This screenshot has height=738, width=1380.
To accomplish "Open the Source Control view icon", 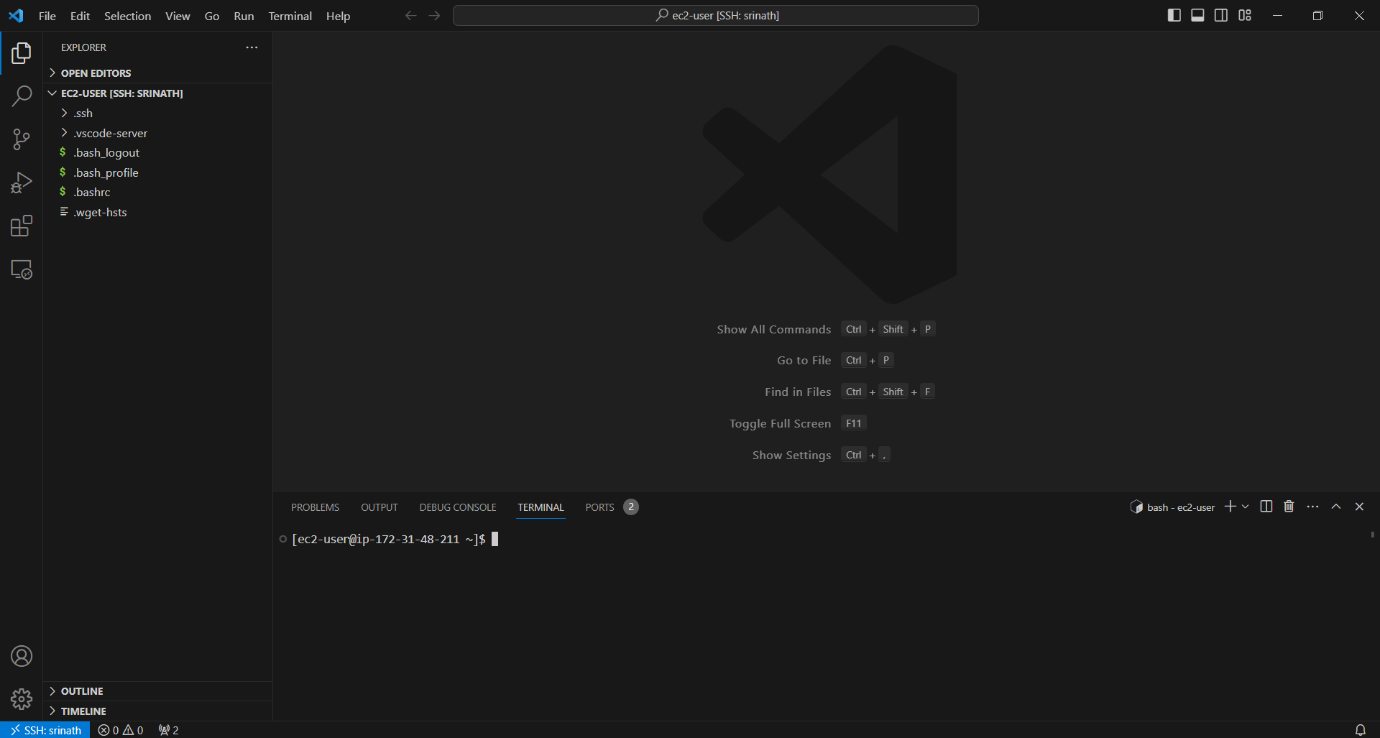I will pos(21,140).
